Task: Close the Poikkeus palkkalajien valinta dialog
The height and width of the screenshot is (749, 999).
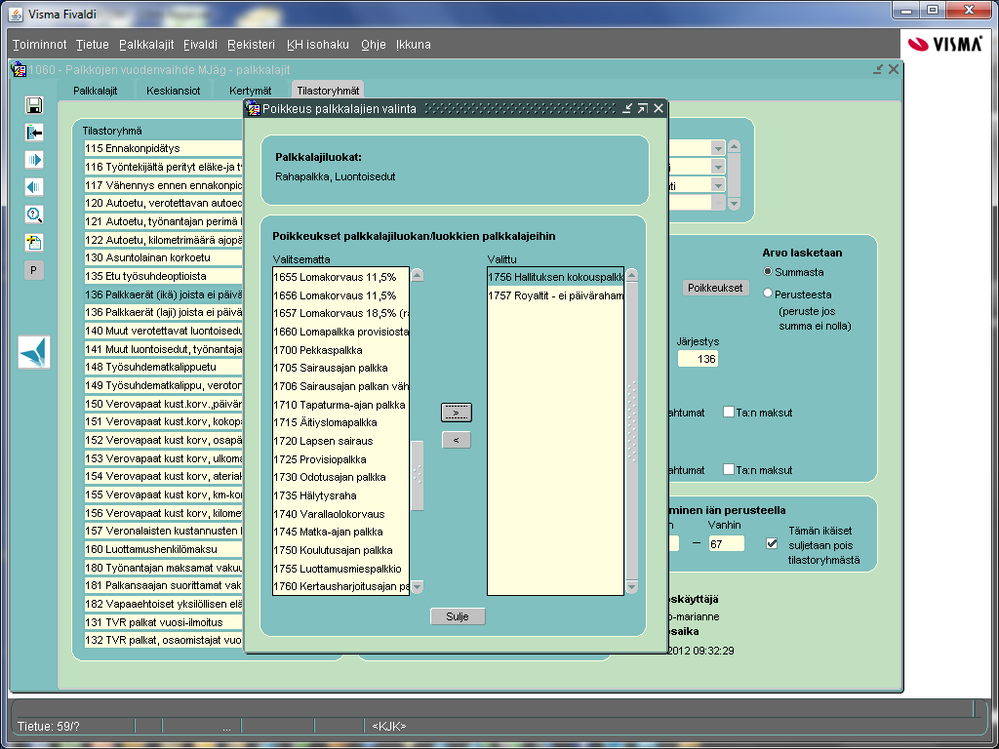Action: (659, 109)
